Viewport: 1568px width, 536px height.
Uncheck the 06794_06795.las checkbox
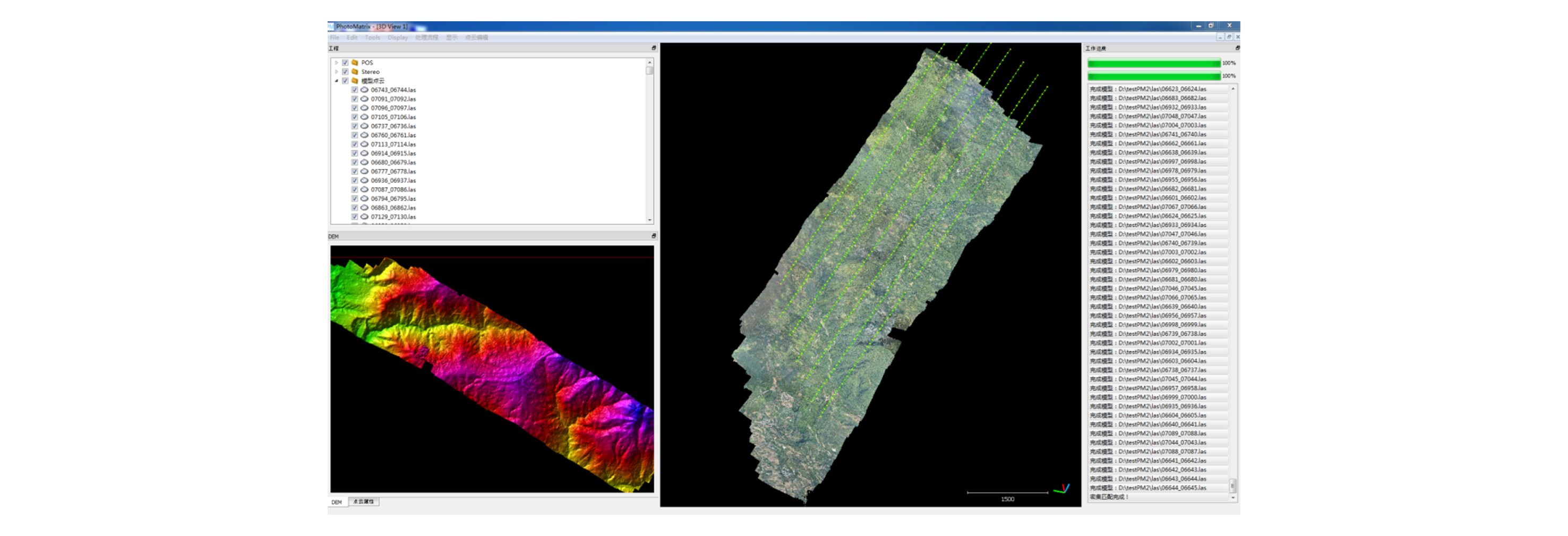(x=354, y=199)
